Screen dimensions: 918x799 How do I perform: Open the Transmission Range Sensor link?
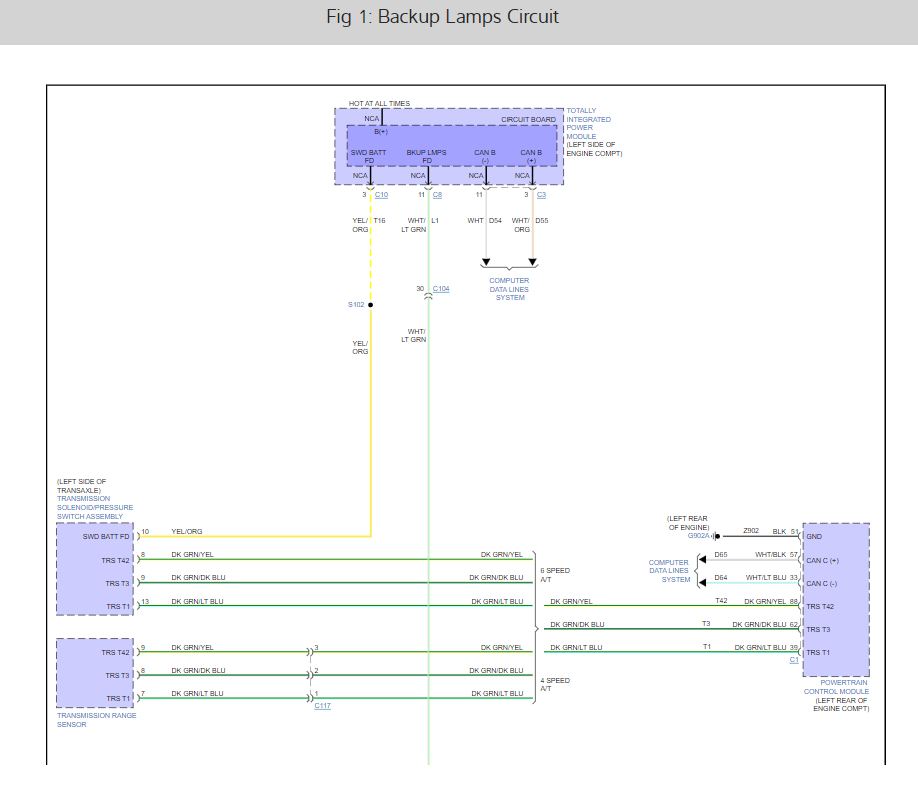(x=97, y=720)
